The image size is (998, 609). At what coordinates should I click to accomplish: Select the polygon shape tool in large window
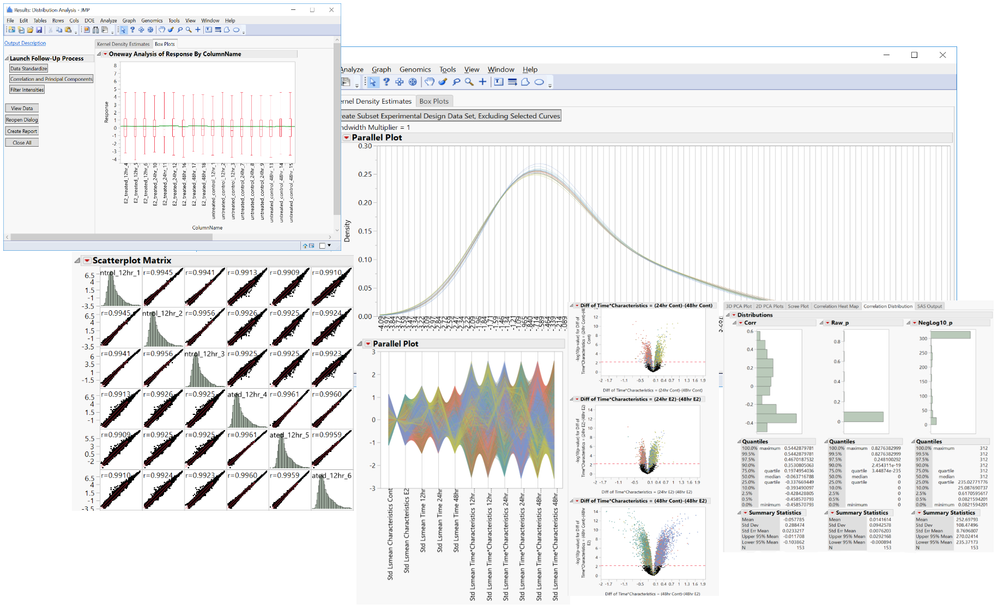525,82
